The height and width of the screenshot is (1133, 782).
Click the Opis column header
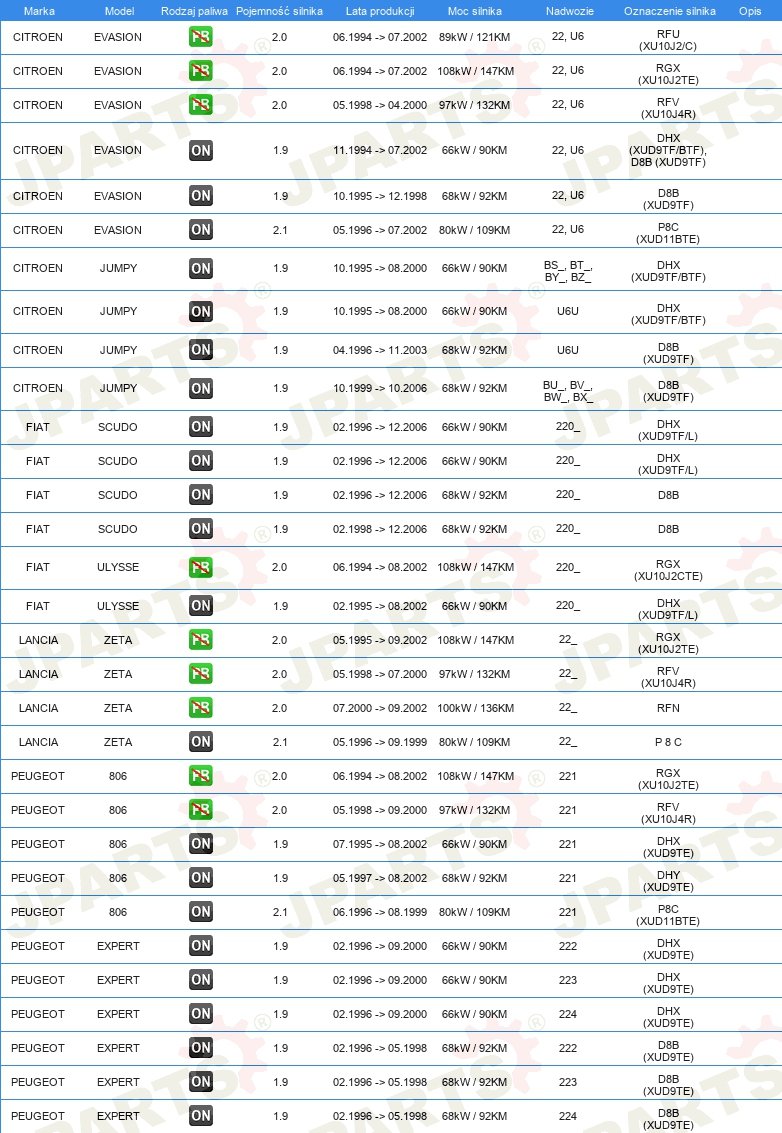point(749,11)
